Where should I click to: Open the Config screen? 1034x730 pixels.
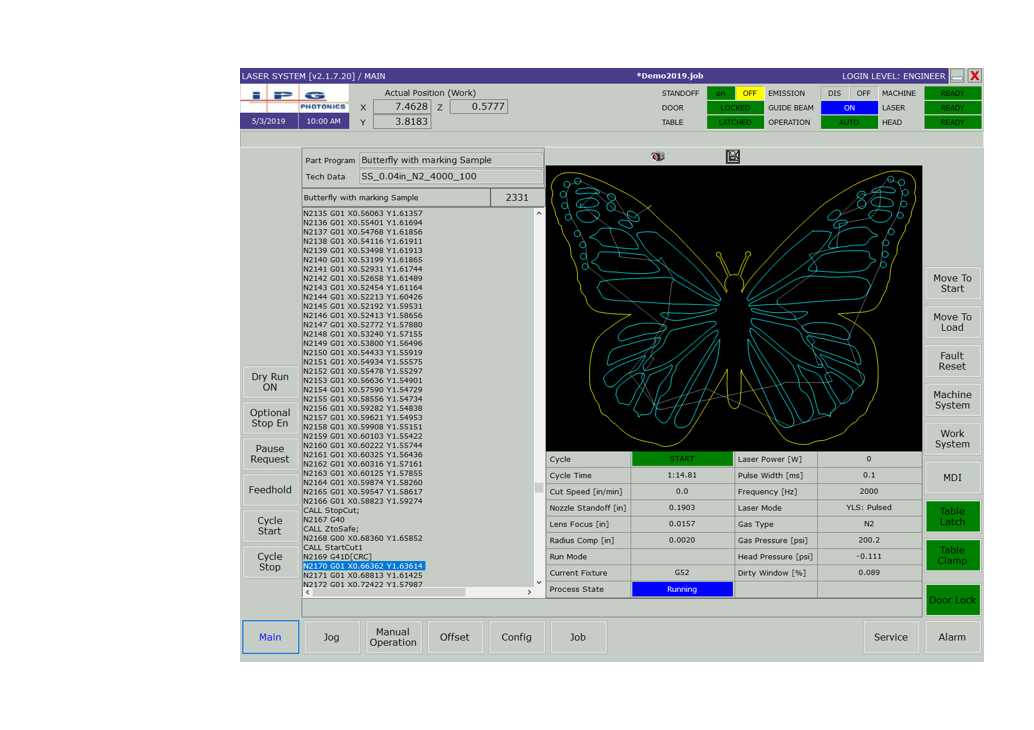[517, 637]
